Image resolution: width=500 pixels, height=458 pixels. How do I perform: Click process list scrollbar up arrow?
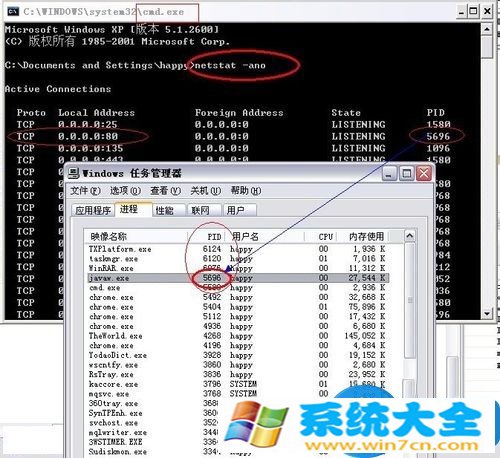click(x=410, y=236)
